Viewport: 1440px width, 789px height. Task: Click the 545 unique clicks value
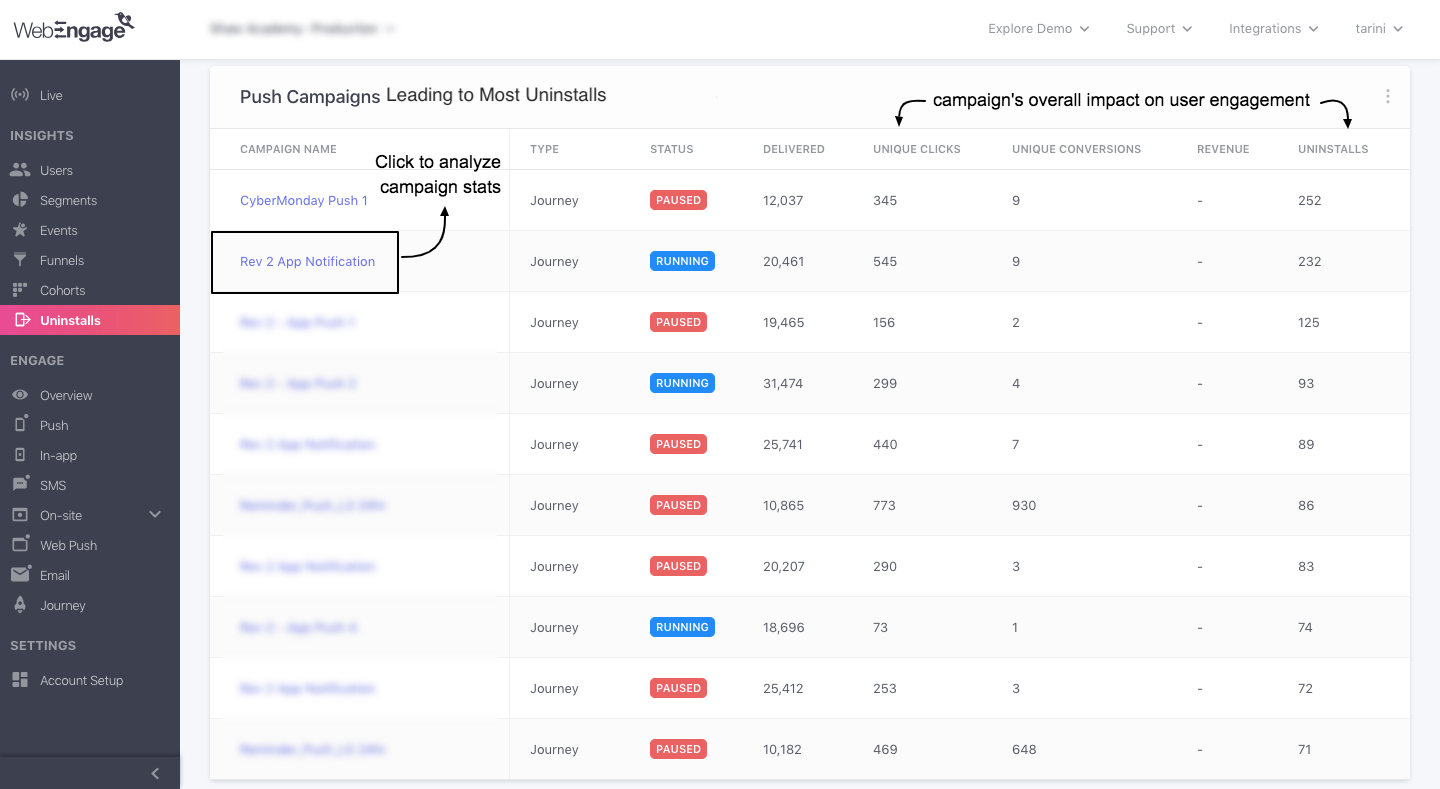click(885, 261)
